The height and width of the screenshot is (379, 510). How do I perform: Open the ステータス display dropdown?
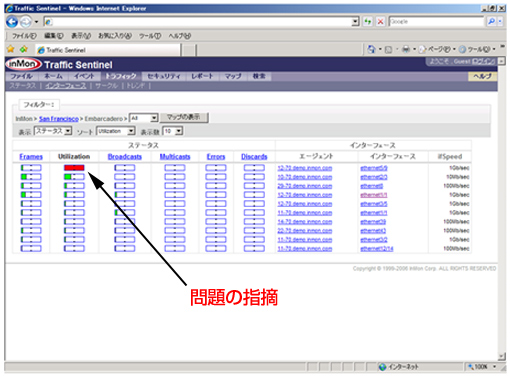click(53, 131)
